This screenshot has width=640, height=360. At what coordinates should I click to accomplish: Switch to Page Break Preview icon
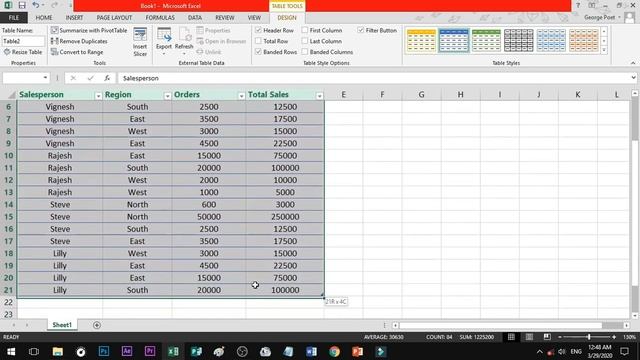point(547,337)
